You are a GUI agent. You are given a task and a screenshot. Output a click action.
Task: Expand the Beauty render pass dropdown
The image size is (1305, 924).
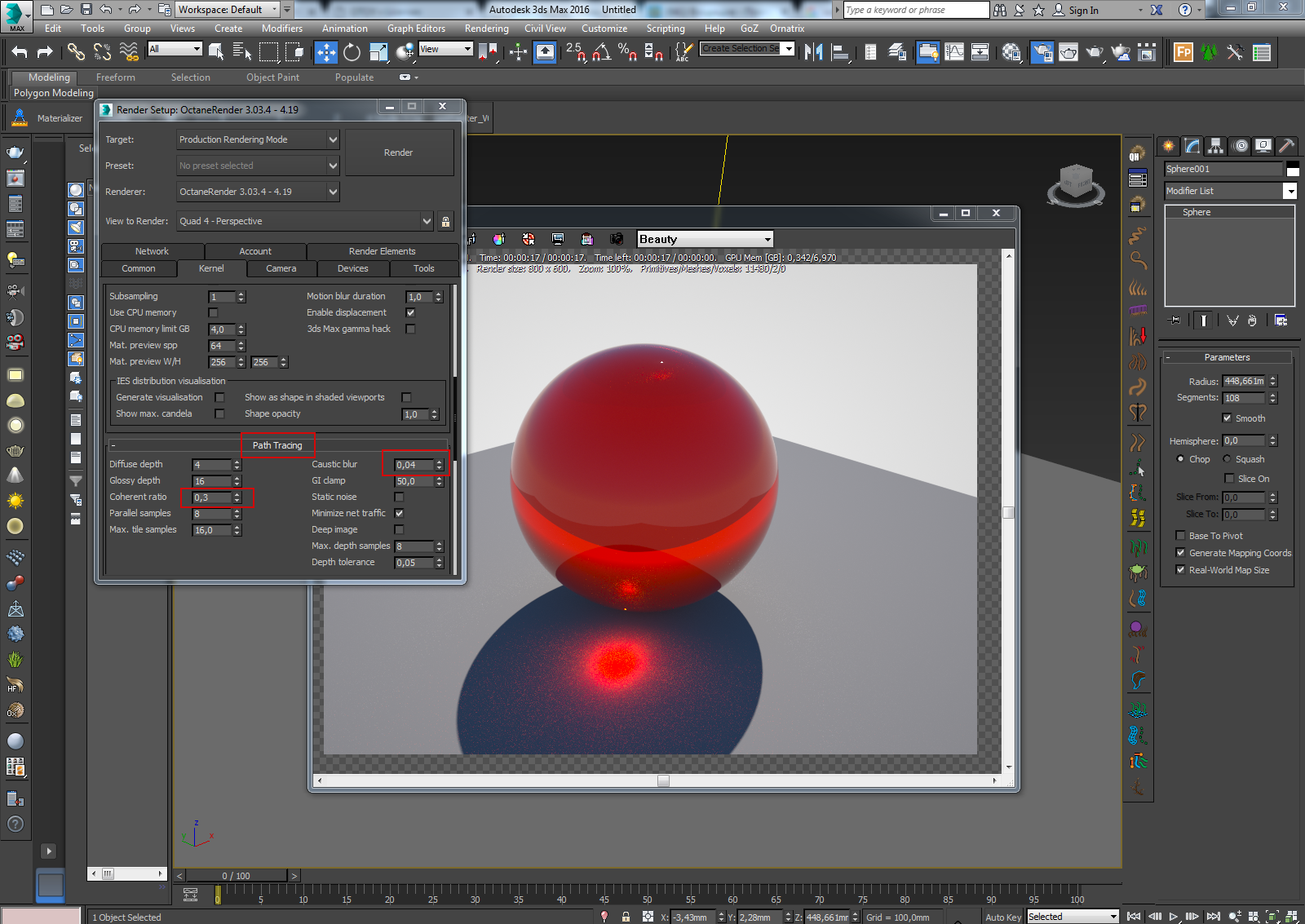(x=705, y=239)
